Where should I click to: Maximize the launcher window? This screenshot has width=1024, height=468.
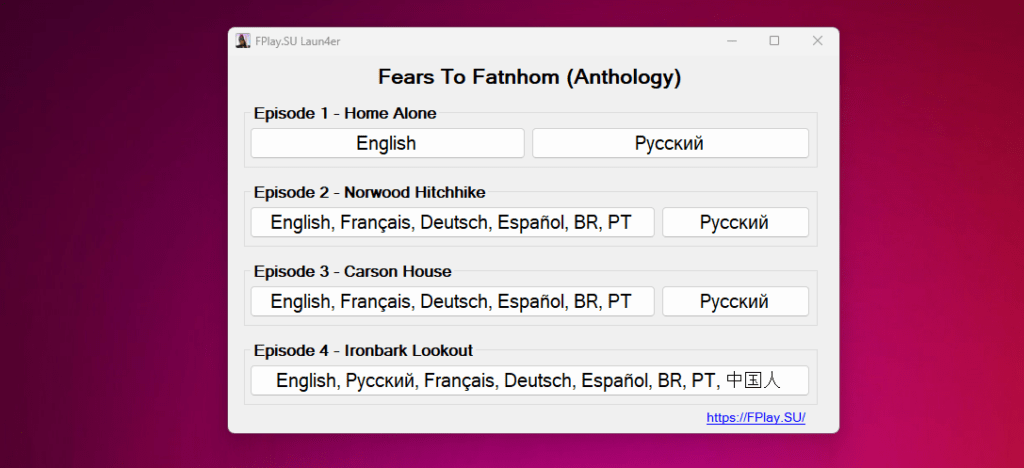click(x=774, y=41)
